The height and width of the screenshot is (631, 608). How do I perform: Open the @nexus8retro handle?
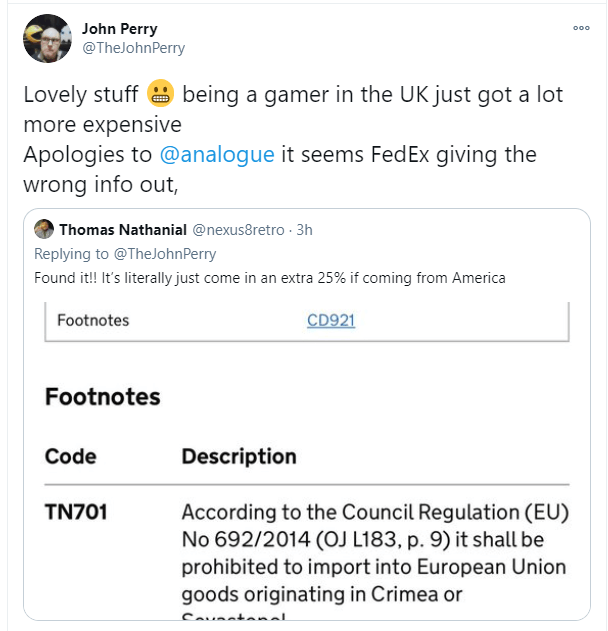coord(238,230)
